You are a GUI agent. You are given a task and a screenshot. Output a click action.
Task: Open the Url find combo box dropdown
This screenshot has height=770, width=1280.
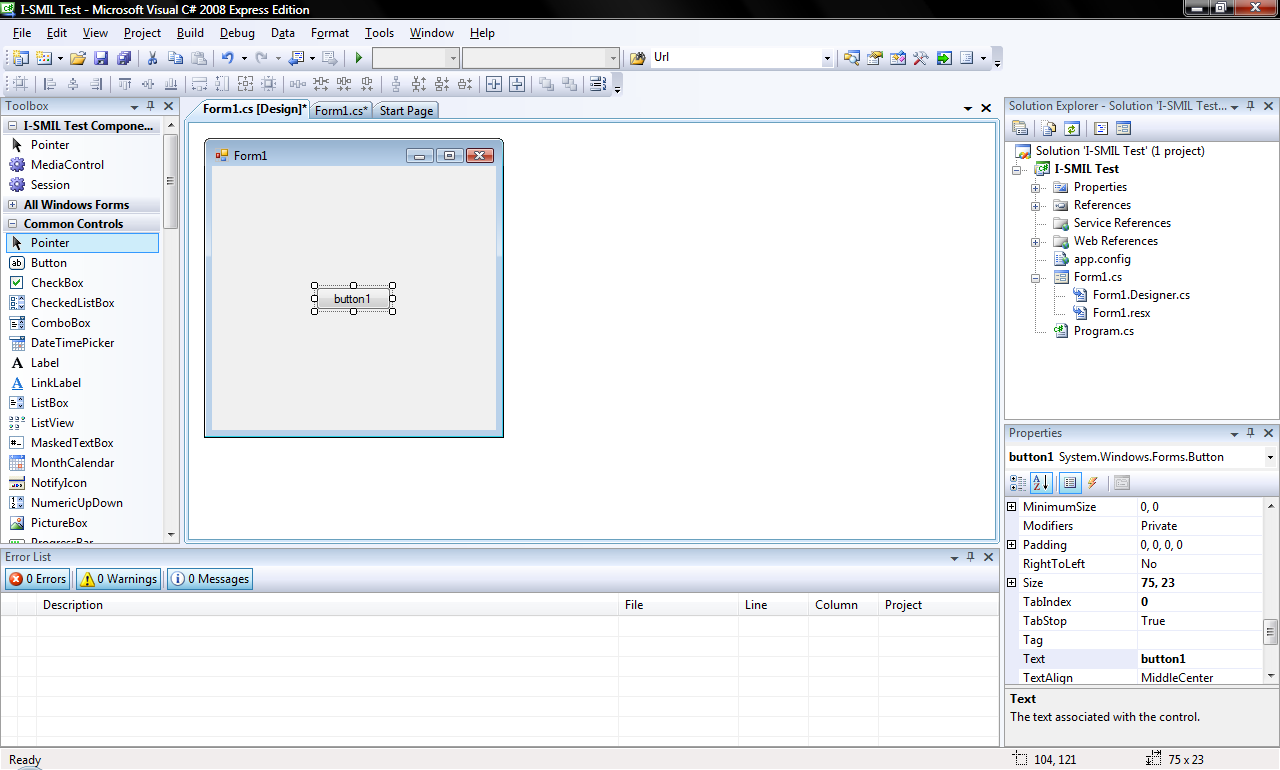click(827, 58)
